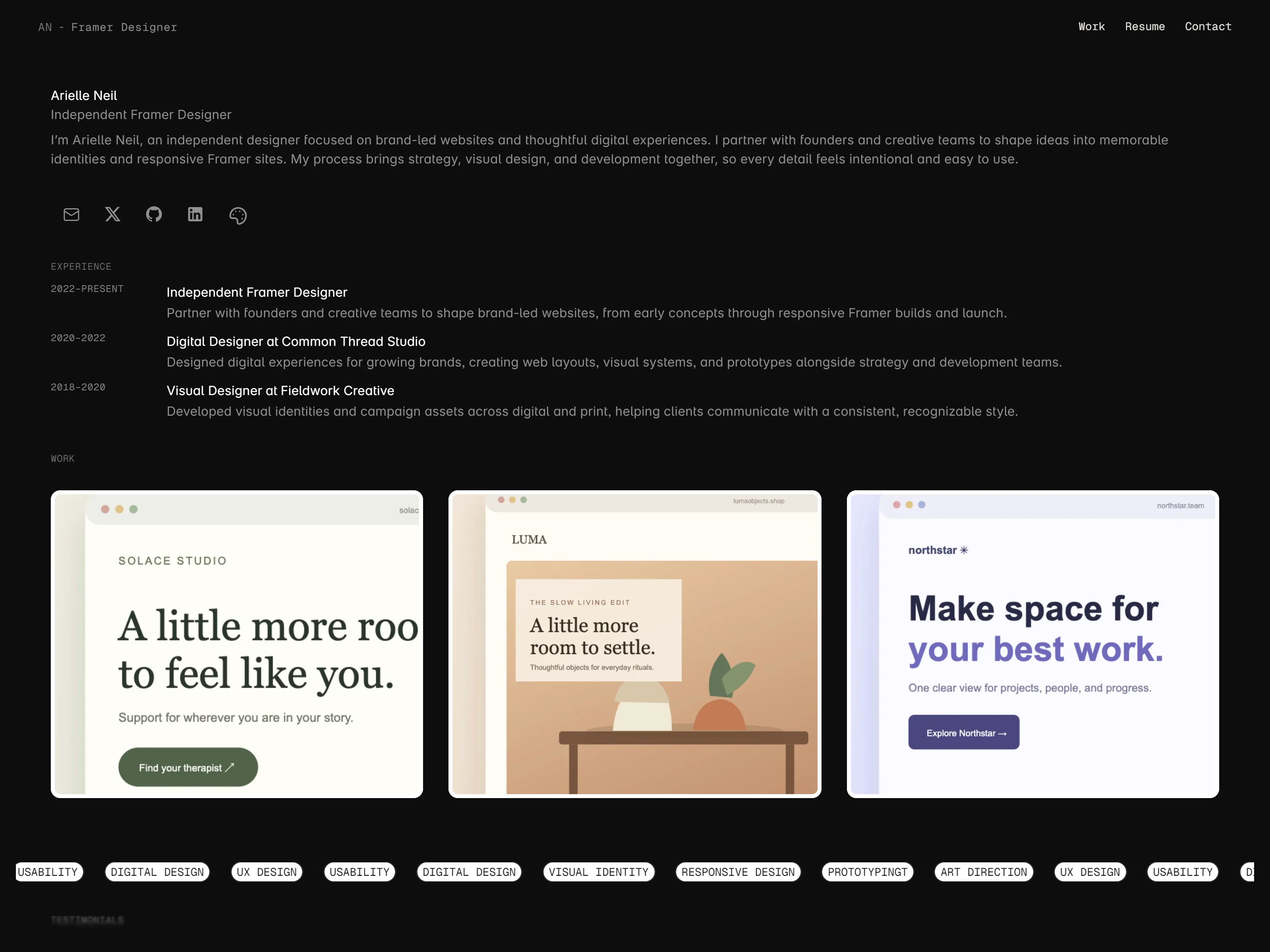Click the 2022-PRESENT date label

[x=87, y=289]
